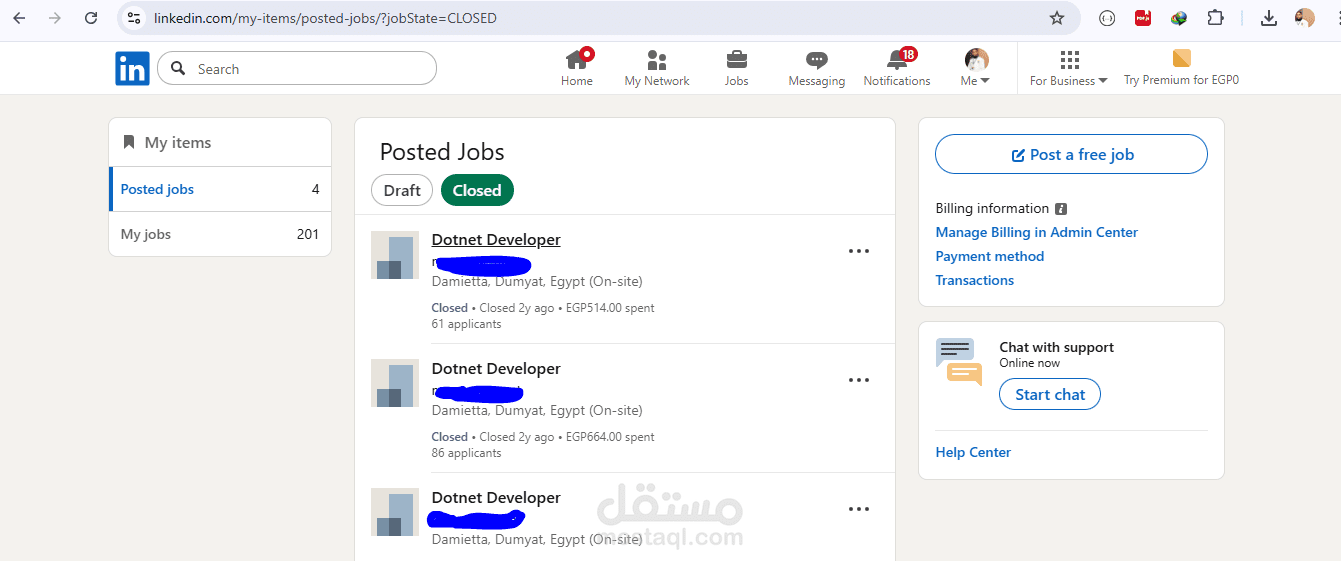Image resolution: width=1341 pixels, height=561 pixels.
Task: Click the Start chat button
Action: [x=1050, y=394]
